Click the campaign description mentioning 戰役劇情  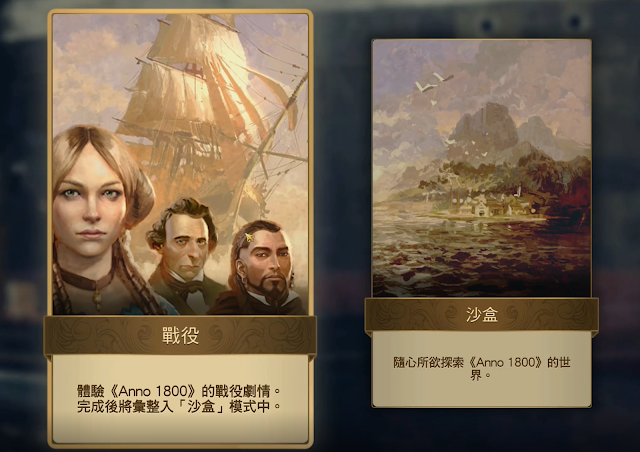click(180, 391)
